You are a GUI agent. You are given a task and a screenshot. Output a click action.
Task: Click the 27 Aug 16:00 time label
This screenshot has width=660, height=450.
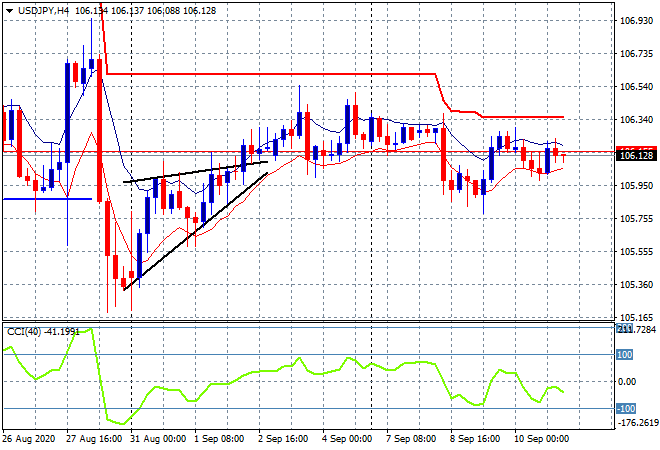tap(94, 439)
